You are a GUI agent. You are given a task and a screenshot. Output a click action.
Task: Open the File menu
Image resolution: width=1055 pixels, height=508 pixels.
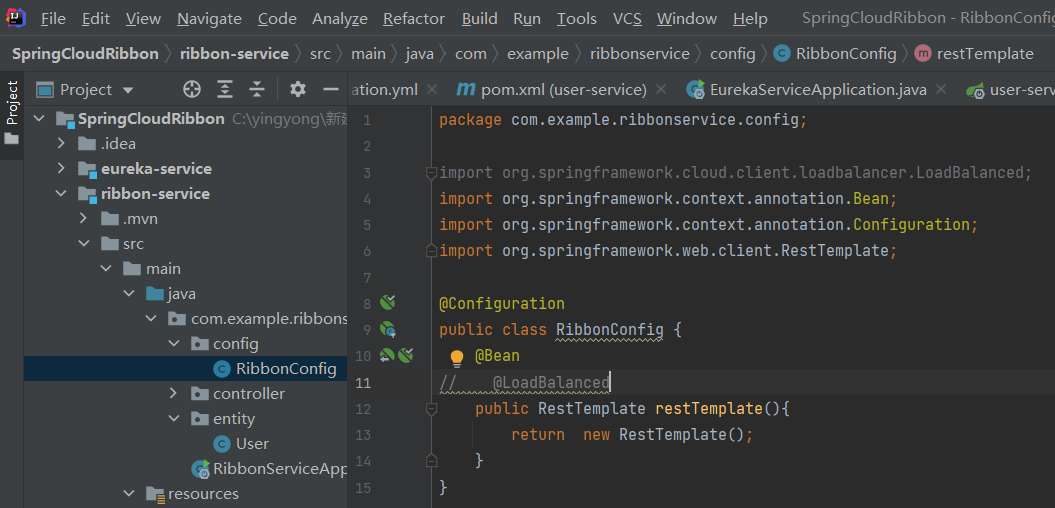click(53, 19)
